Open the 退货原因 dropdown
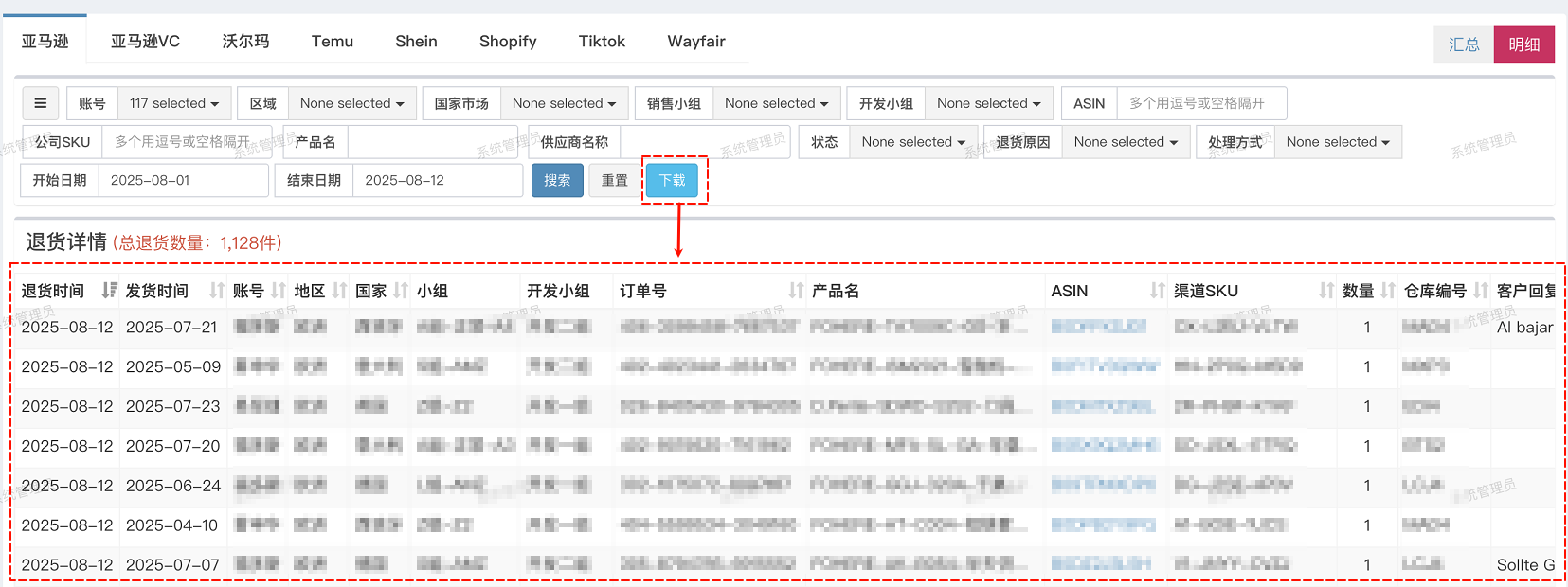Image resolution: width=1568 pixels, height=587 pixels. click(1126, 142)
